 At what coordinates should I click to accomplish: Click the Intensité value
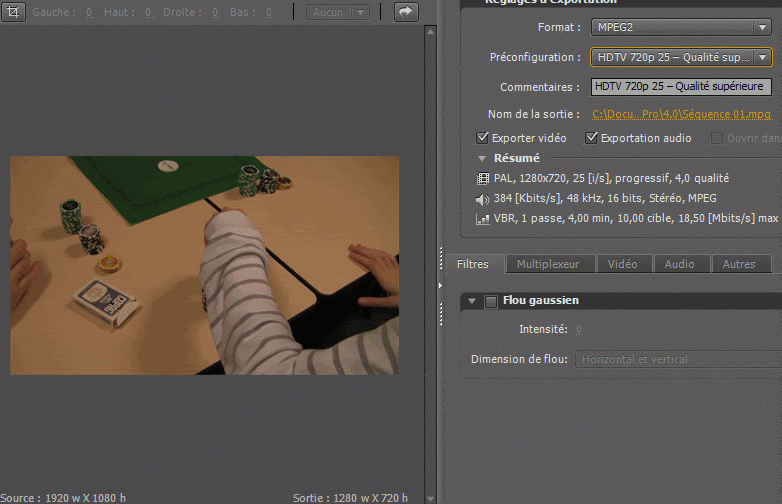[x=579, y=330]
